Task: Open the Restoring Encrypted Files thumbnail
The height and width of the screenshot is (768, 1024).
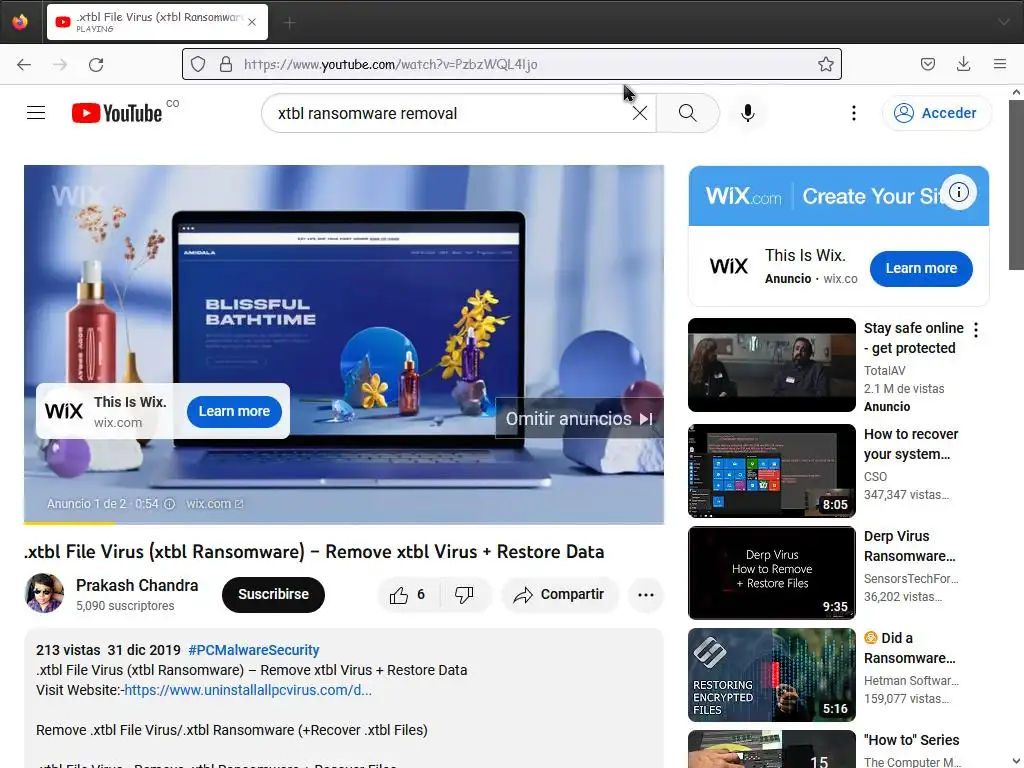Action: (771, 675)
